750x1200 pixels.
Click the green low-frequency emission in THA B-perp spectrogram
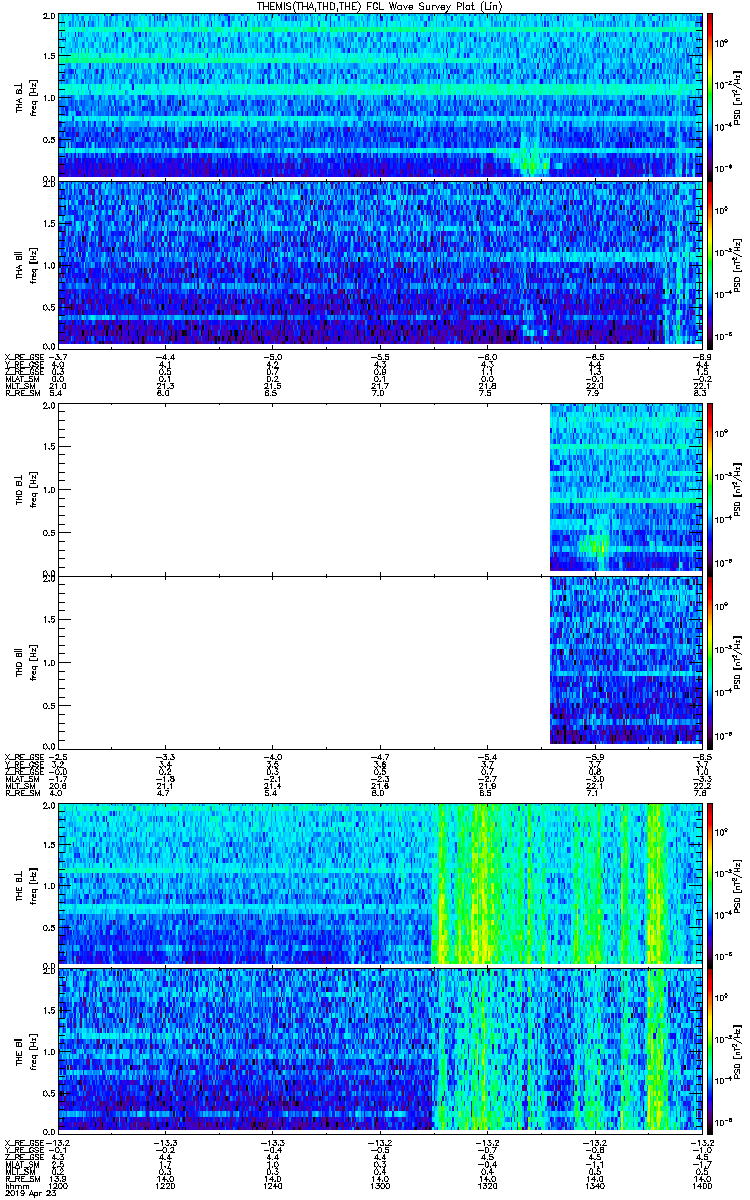[x=527, y=161]
